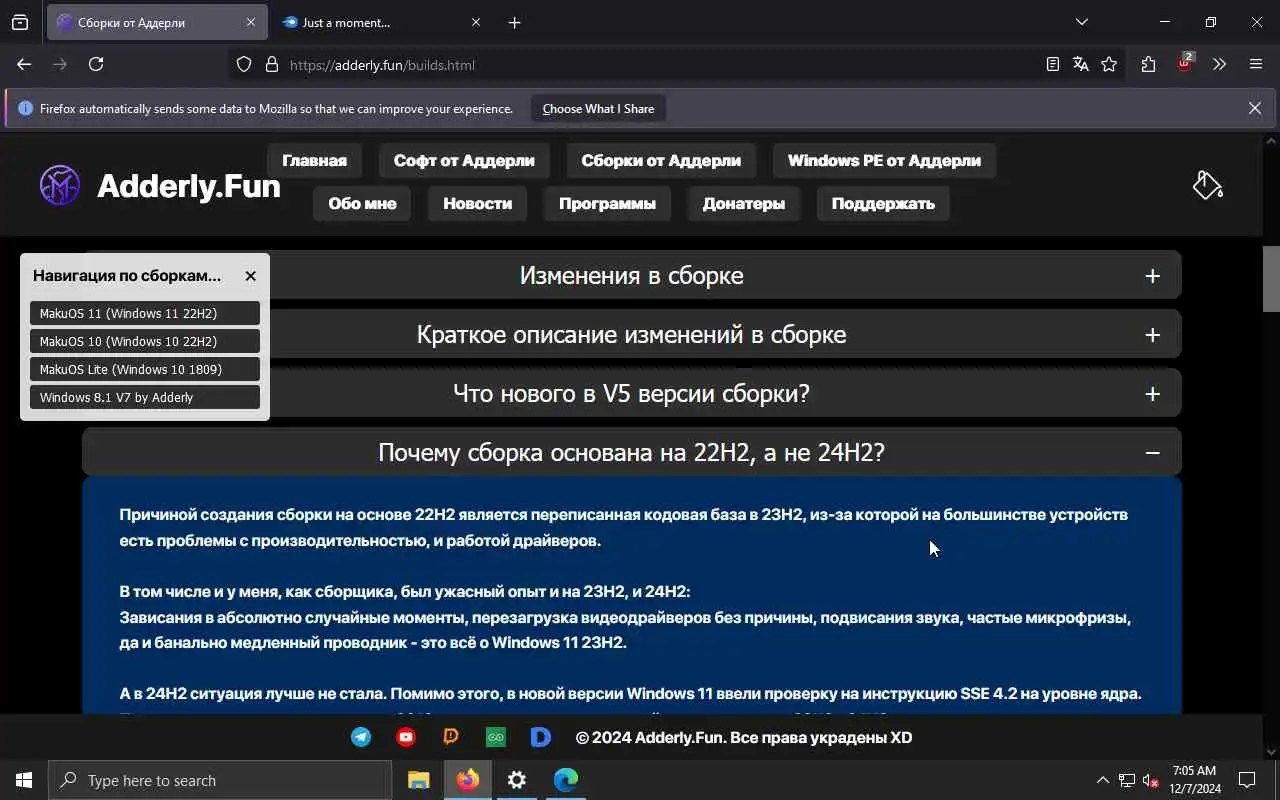Open the Windows Start menu

(x=24, y=780)
